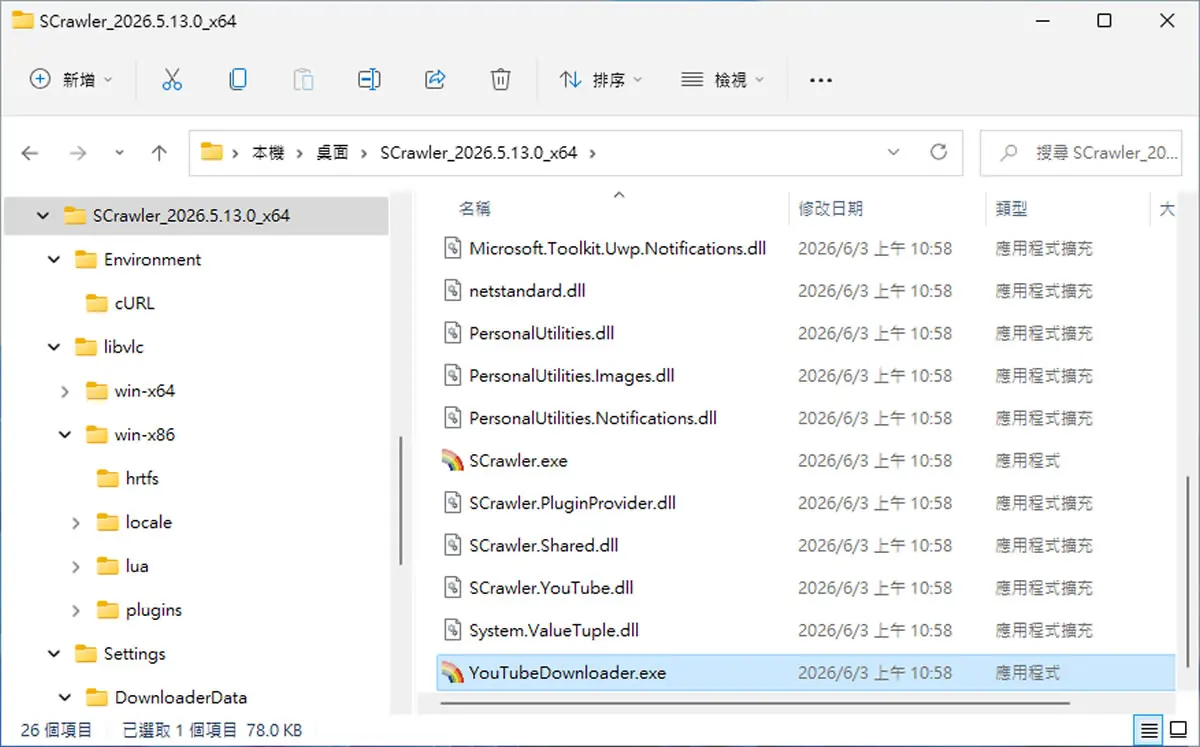Click the PersonalUtilities.dll file icon
1200x747 pixels.
click(453, 333)
